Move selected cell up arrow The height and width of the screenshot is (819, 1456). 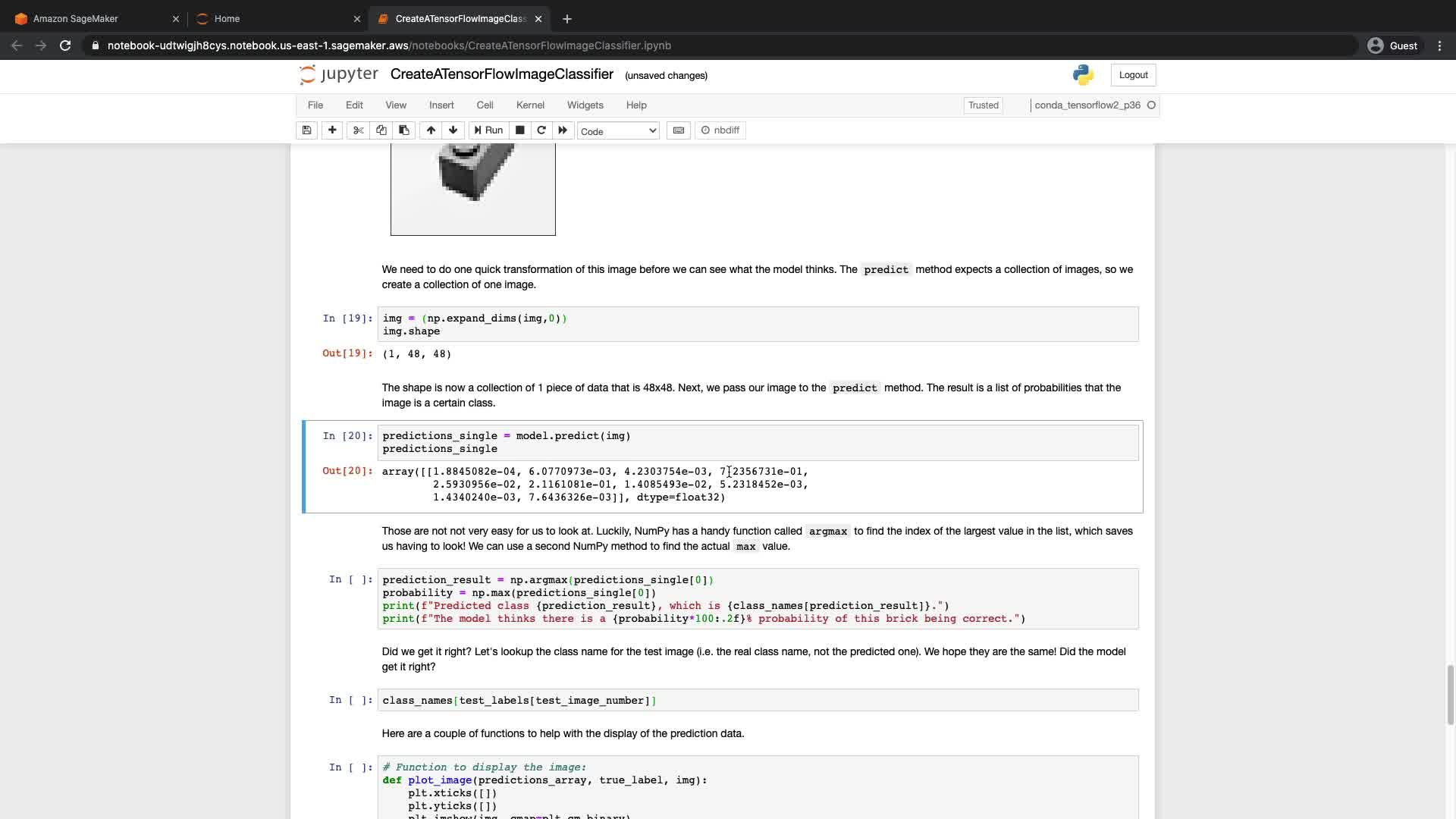431,130
